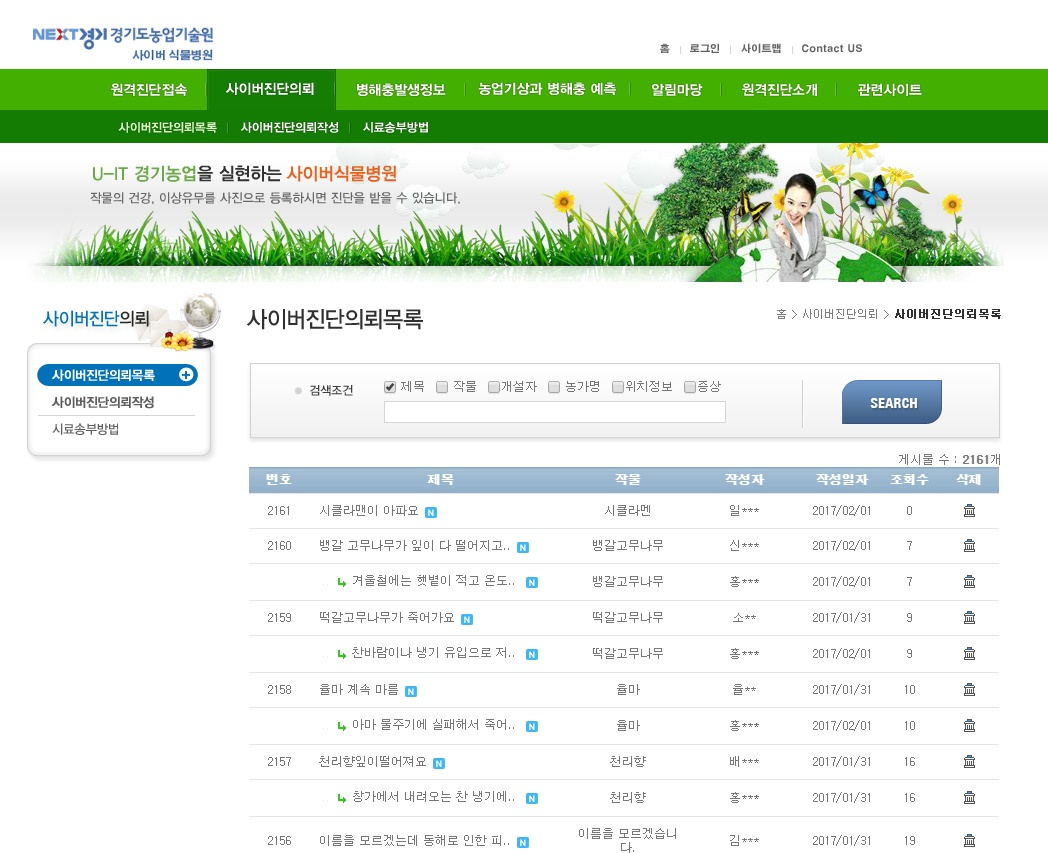Image resolution: width=1048 pixels, height=853 pixels.
Task: Click the reply arrow icon before 겨울철에는 햇볕이
Action: tap(342, 582)
